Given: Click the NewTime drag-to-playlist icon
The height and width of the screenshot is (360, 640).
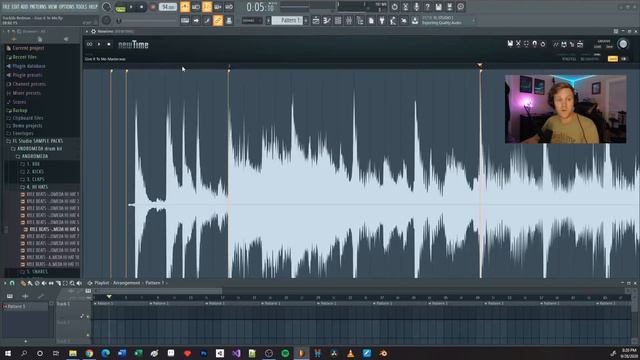Looking at the screenshot, I should (580, 44).
